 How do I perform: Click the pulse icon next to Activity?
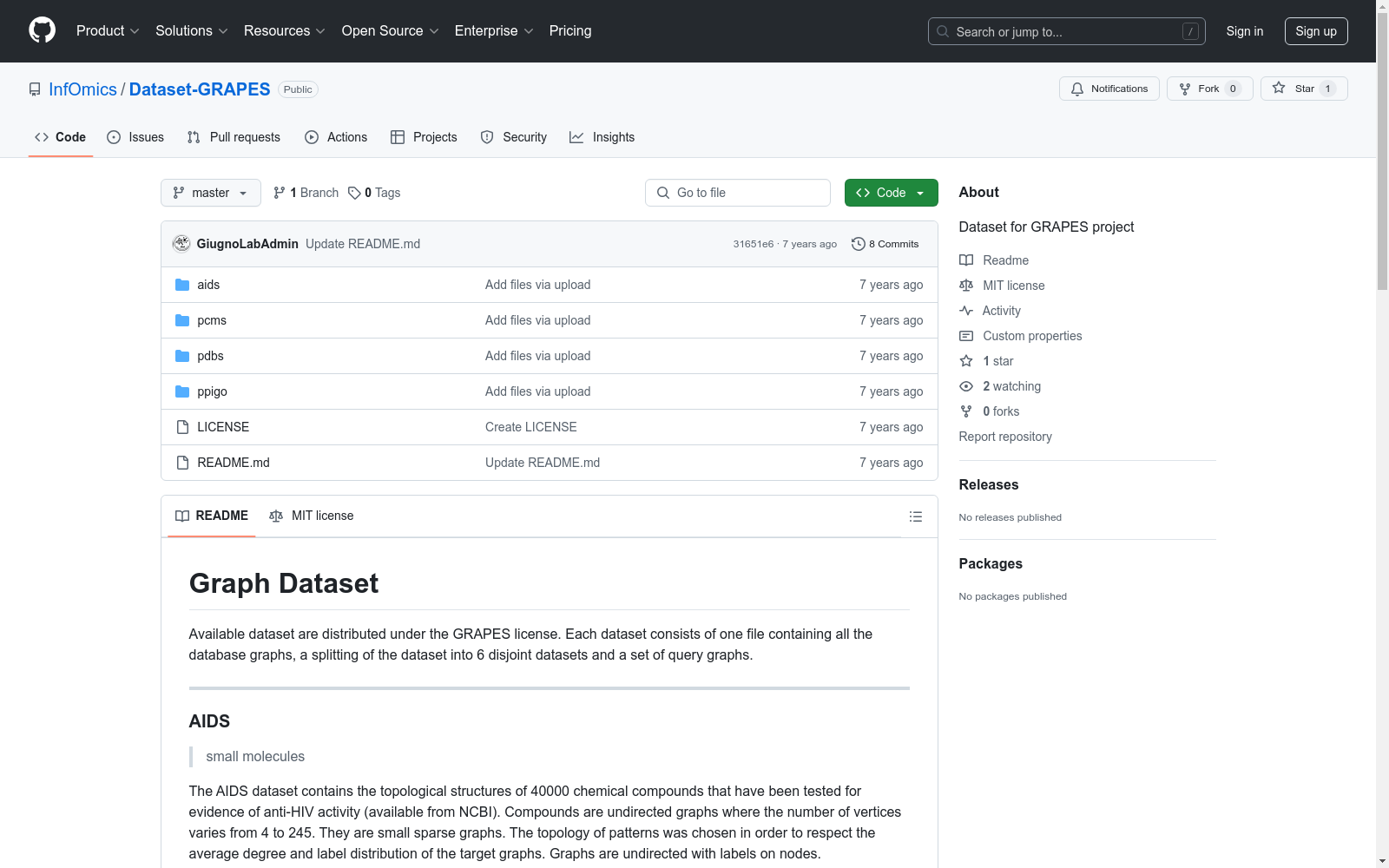pos(966,311)
